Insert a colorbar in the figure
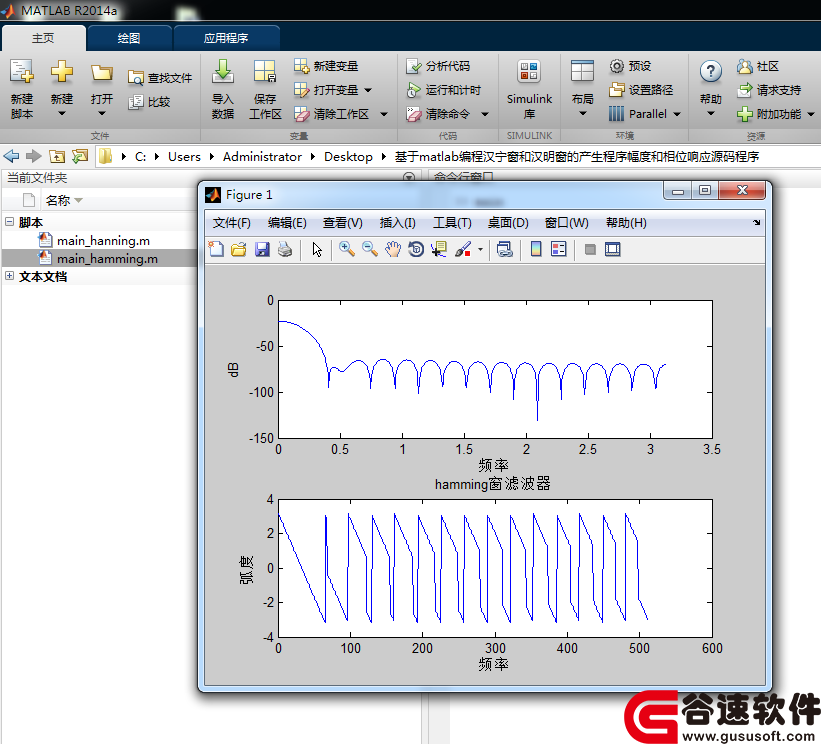This screenshot has width=821, height=744. coord(536,249)
